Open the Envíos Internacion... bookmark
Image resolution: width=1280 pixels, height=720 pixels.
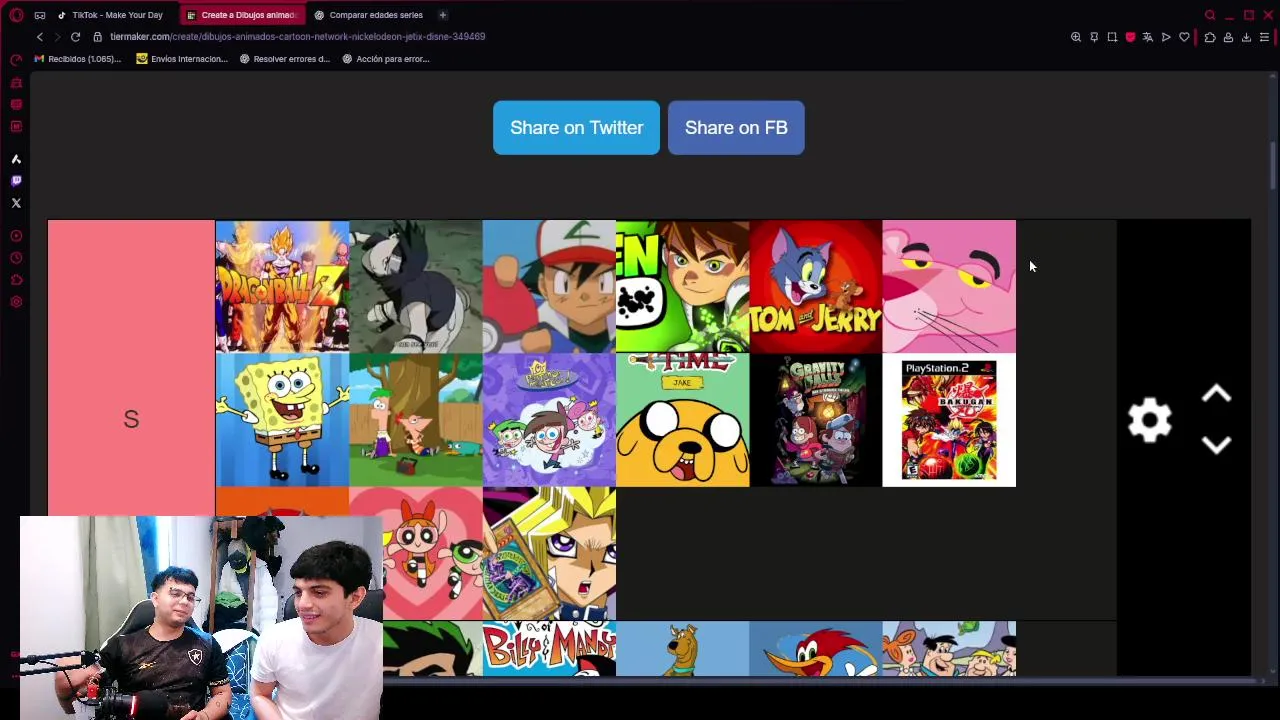182,59
